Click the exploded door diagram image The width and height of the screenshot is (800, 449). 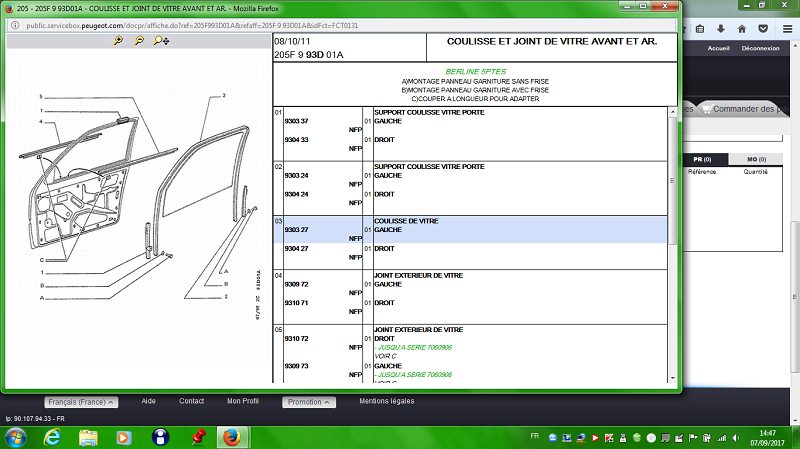(x=139, y=207)
